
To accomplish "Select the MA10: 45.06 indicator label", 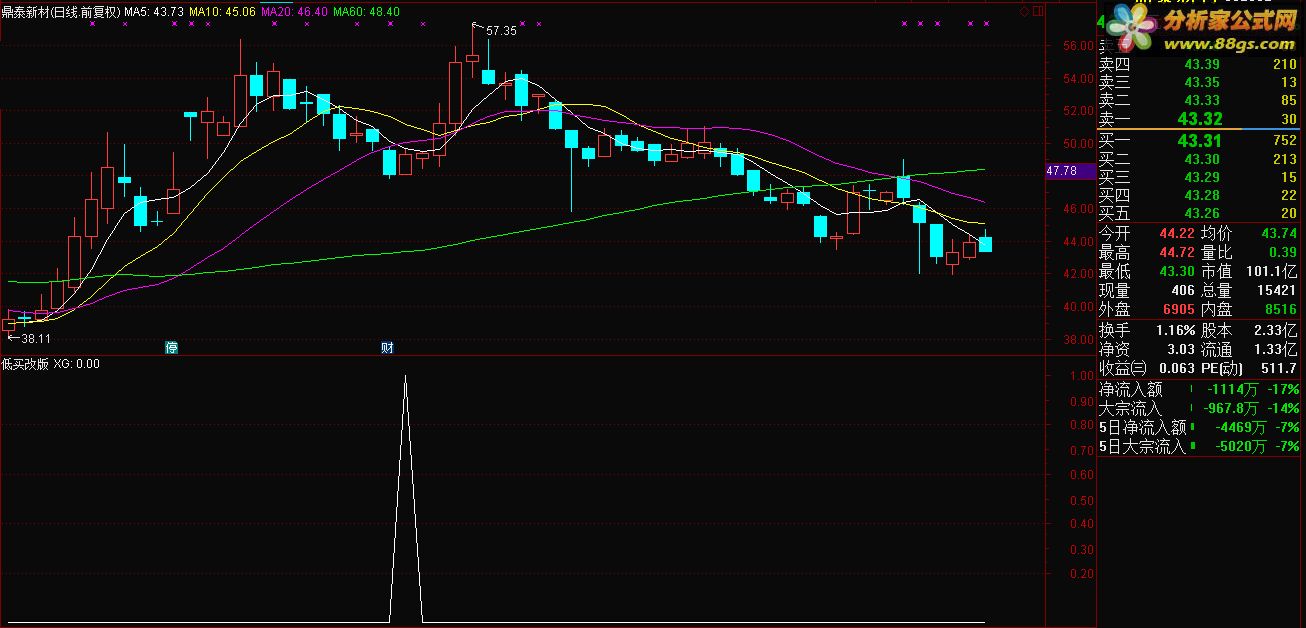I will (222, 12).
